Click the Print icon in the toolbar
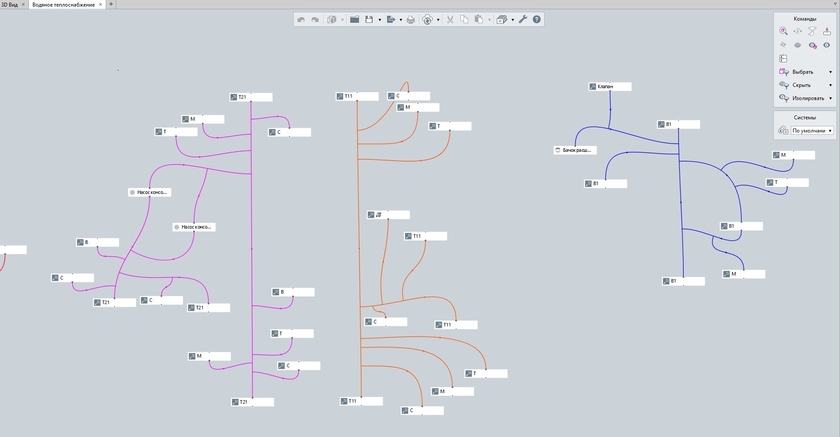 [410, 19]
